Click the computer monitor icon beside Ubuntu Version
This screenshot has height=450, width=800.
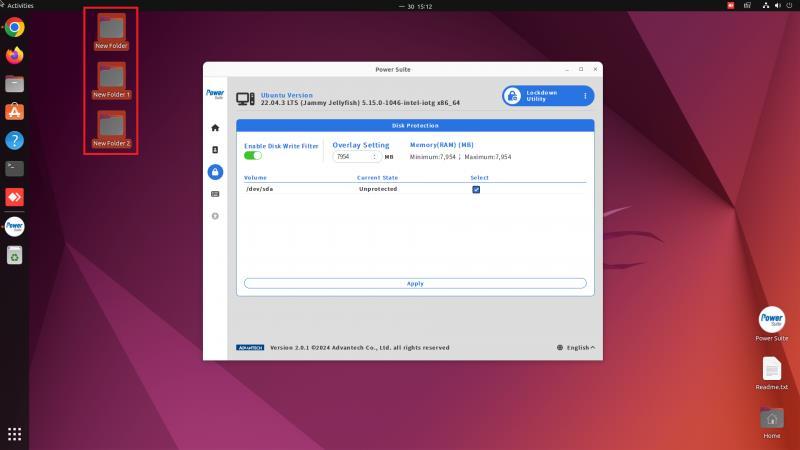coord(245,98)
